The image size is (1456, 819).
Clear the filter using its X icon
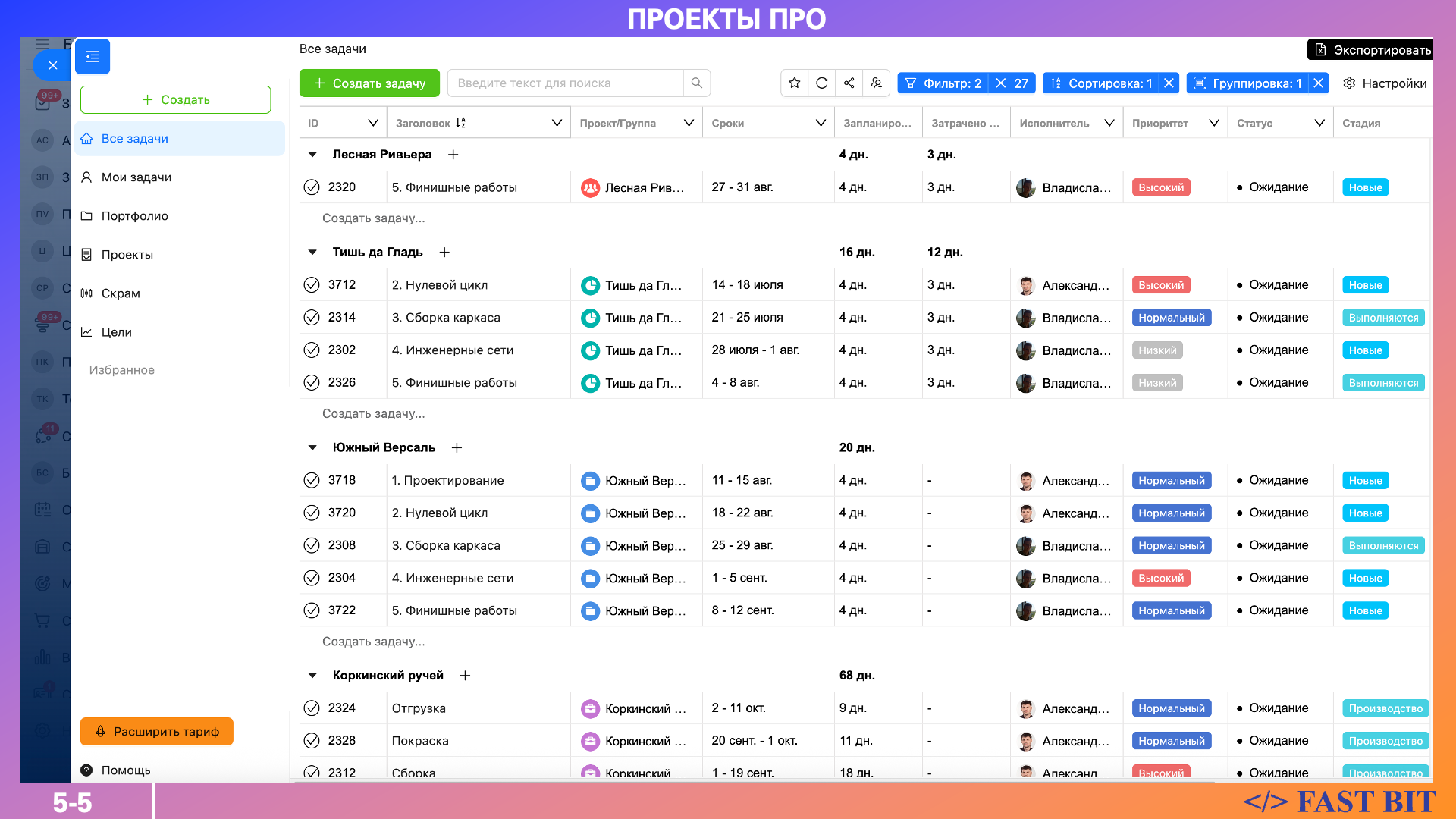(1001, 83)
